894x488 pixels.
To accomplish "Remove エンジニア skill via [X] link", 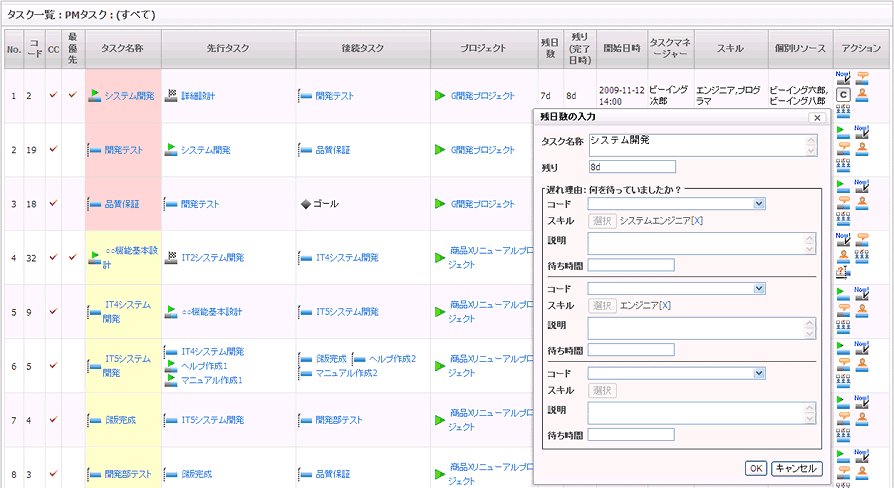I will pos(665,306).
